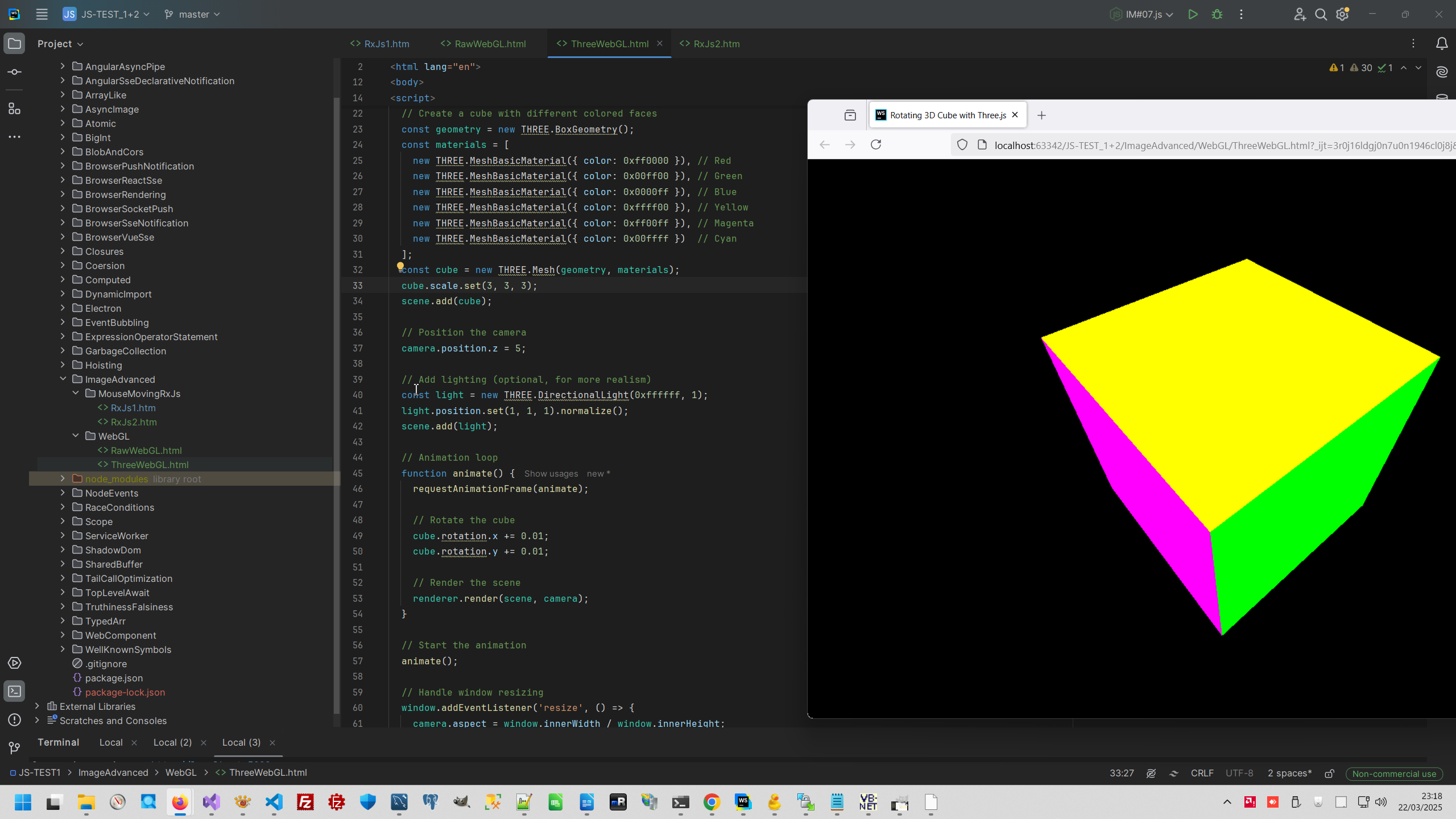Open Search Everywhere magnifier icon

[1321, 14]
